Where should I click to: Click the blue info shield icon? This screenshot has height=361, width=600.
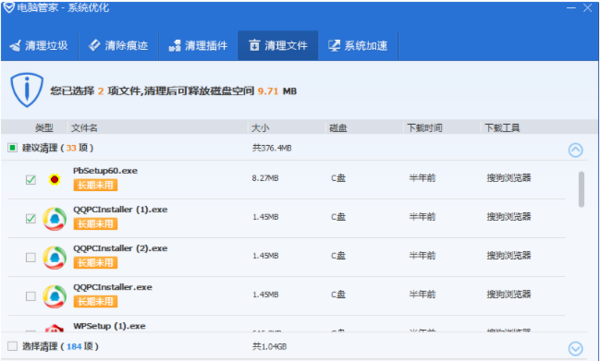click(26, 90)
